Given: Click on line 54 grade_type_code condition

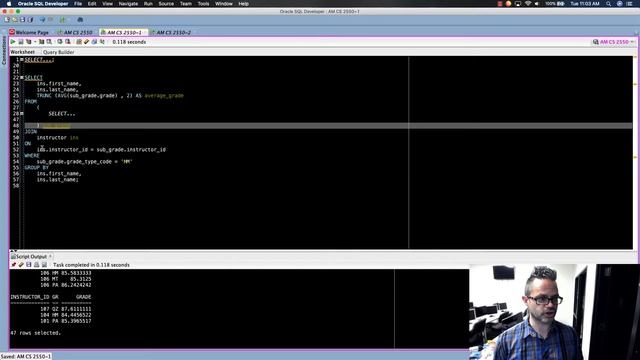Looking at the screenshot, I should click(84, 162).
